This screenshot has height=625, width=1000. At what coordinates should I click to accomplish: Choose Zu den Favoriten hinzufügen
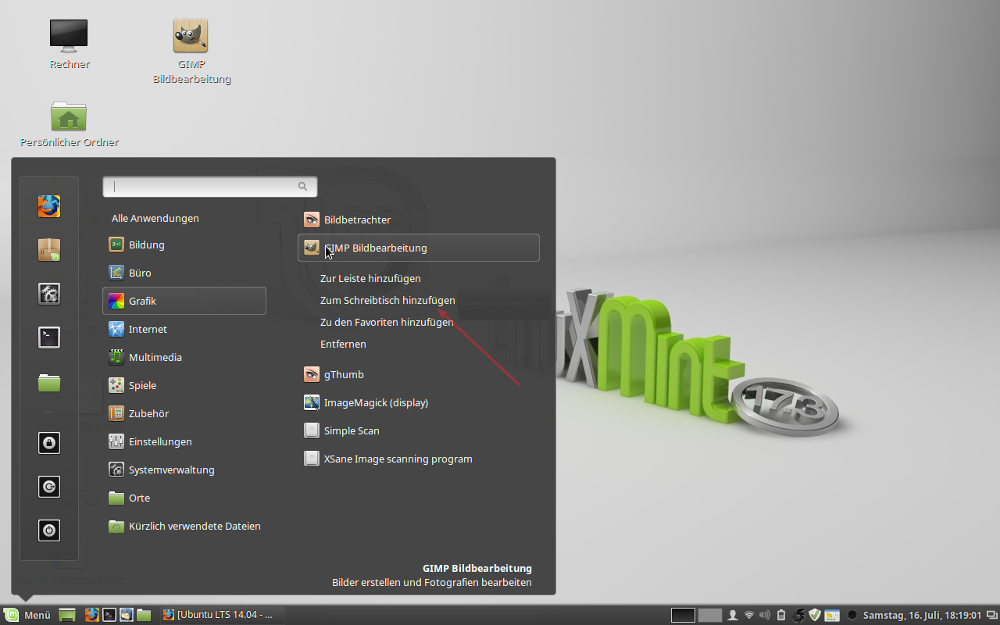point(386,322)
